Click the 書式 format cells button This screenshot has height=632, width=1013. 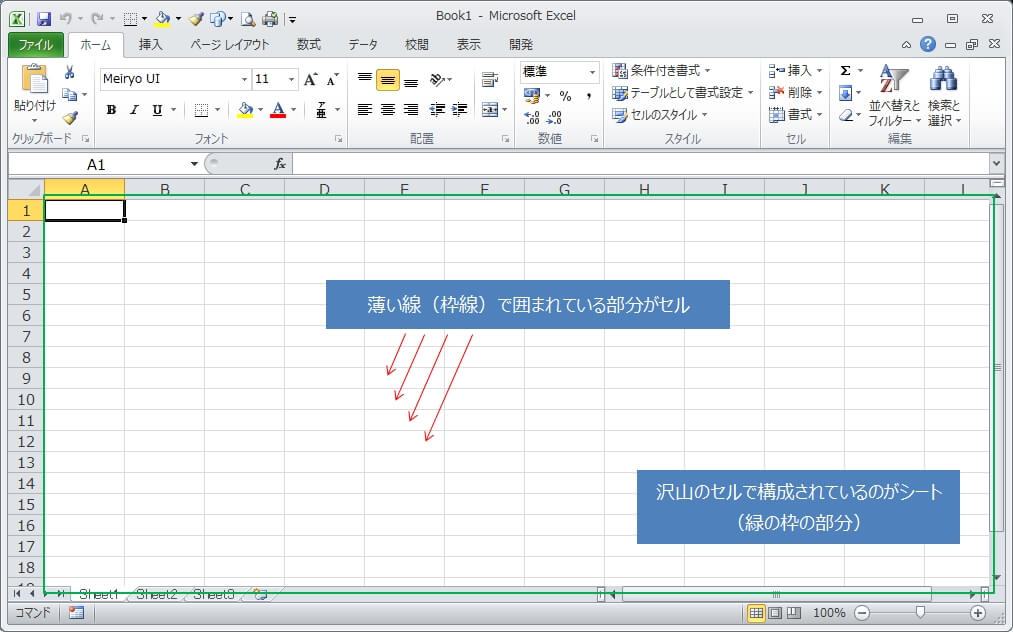point(795,115)
